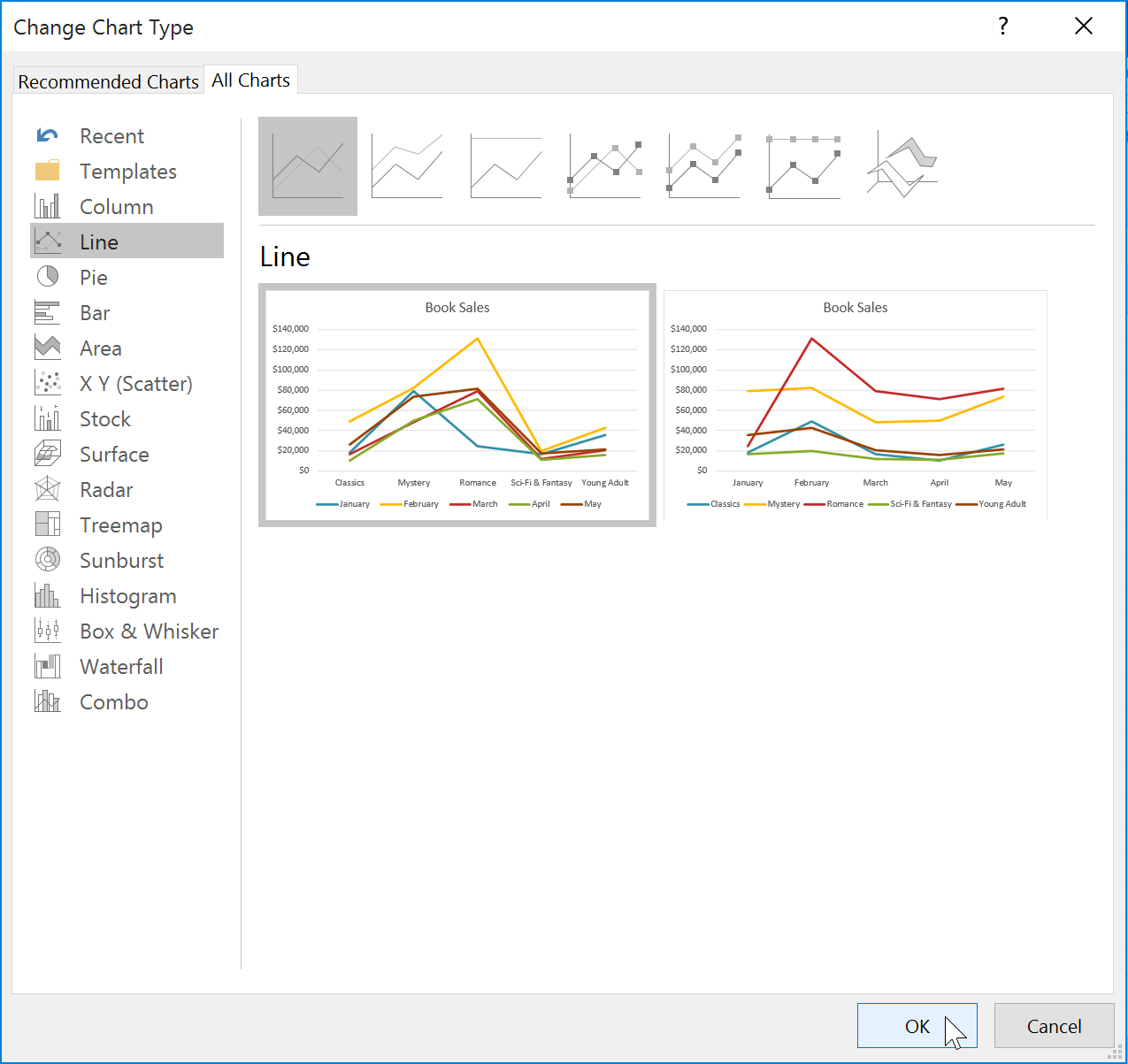This screenshot has height=1064, width=1128.
Task: Open the Histogram chart category
Action: tap(128, 595)
